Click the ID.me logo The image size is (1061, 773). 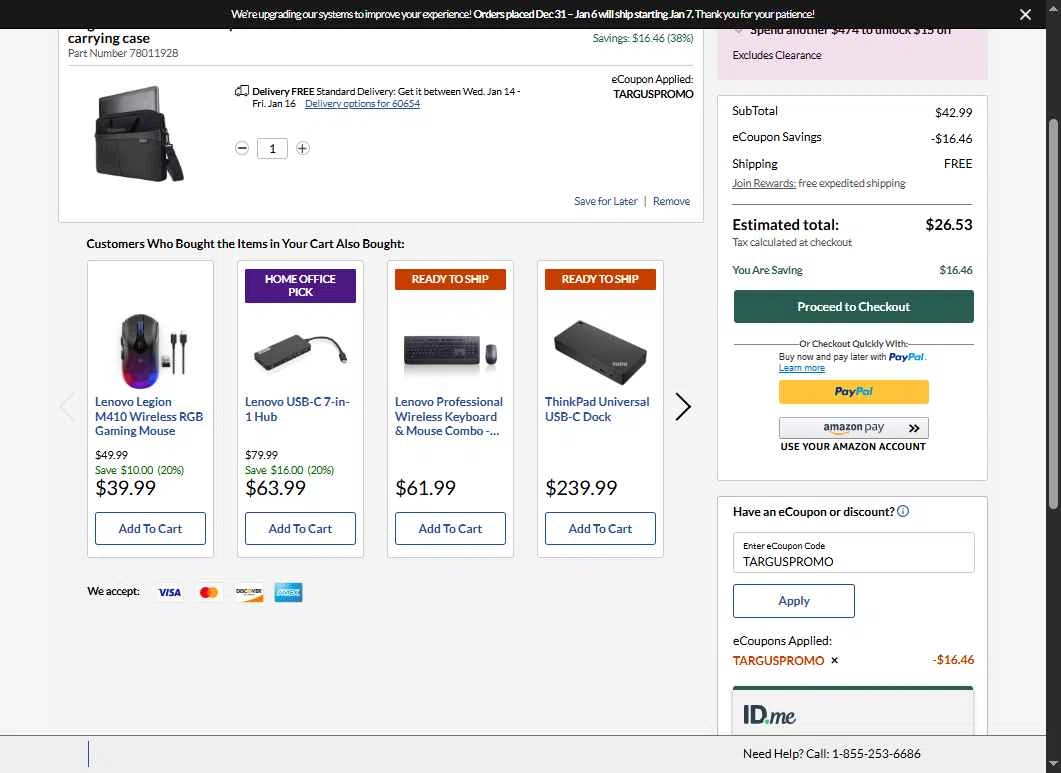769,715
